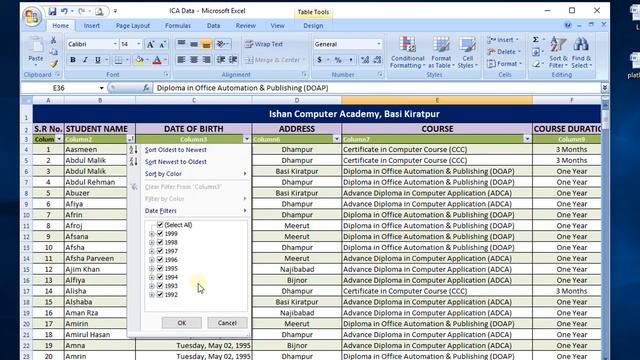The height and width of the screenshot is (360, 640).
Task: Open ADDRESS column filter dropdown
Action: [x=336, y=139]
